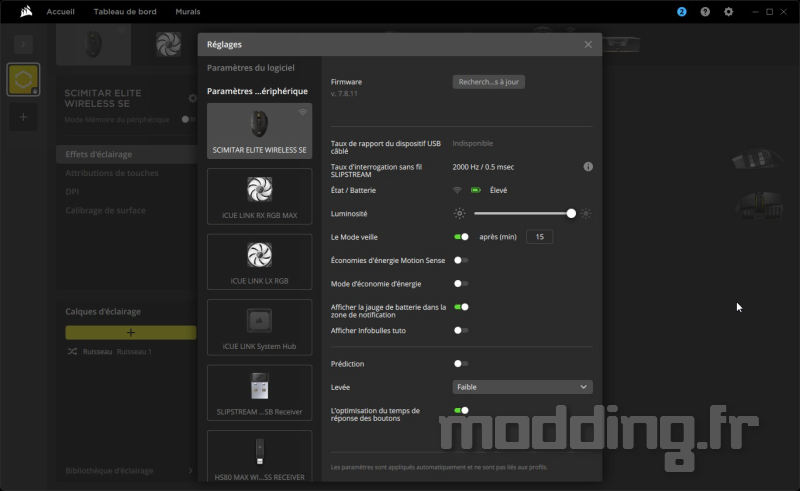Adjust the Luminosité slider handle
The width and height of the screenshot is (800, 491).
click(x=571, y=213)
